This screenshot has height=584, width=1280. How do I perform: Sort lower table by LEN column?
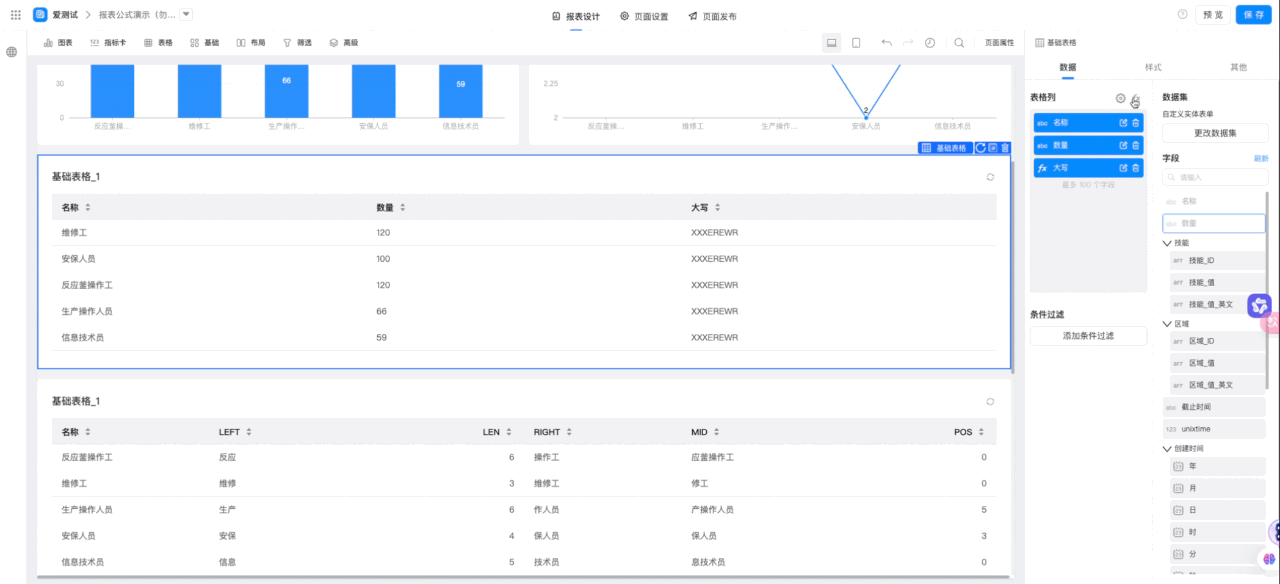click(x=510, y=432)
